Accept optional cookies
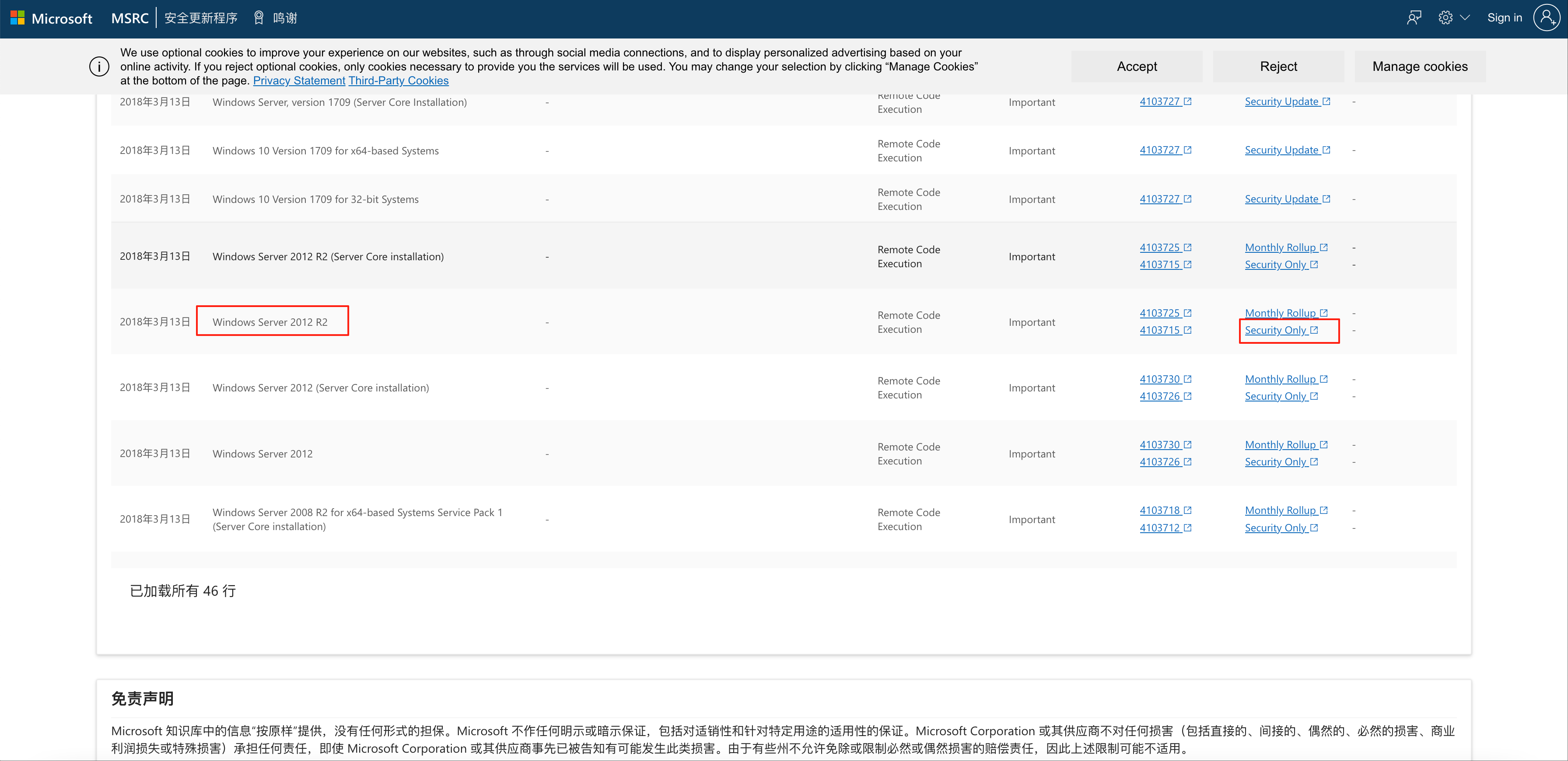The image size is (1568, 761). pyautogui.click(x=1137, y=66)
